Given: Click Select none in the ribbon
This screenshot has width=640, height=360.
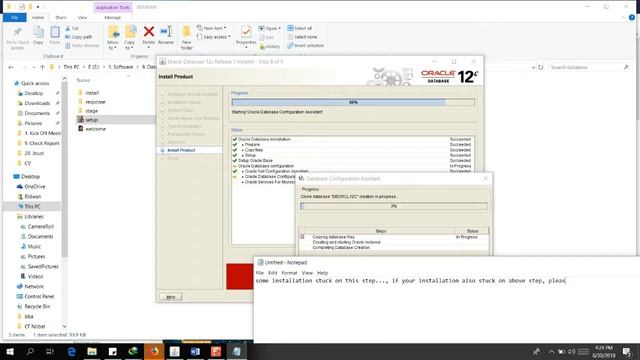Looking at the screenshot, I should [x=302, y=37].
